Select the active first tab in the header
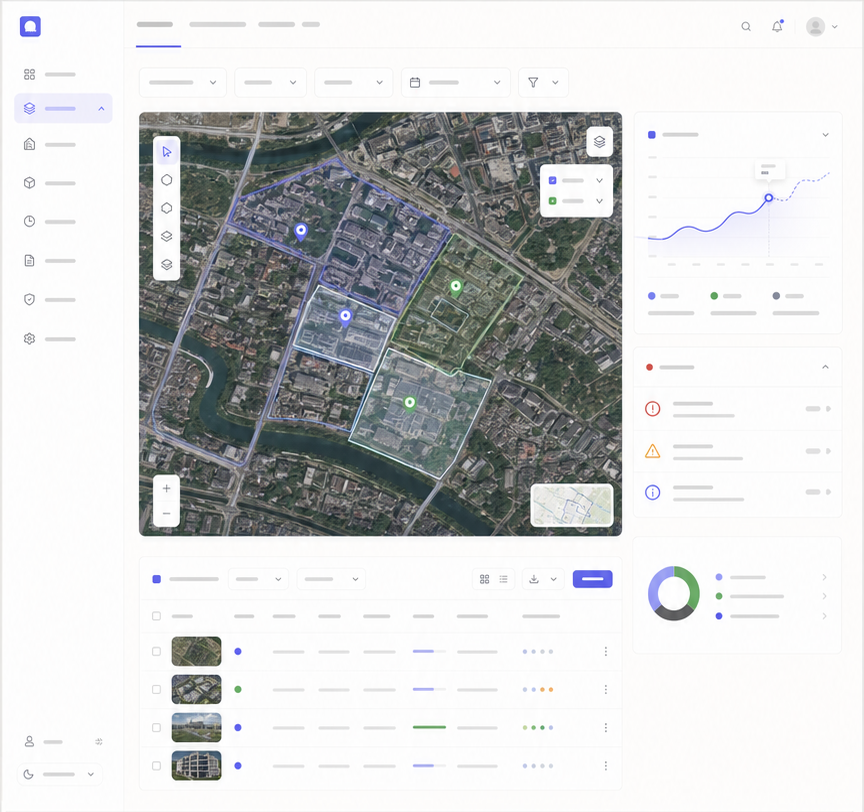Viewport: 864px width, 812px height. 155,24
